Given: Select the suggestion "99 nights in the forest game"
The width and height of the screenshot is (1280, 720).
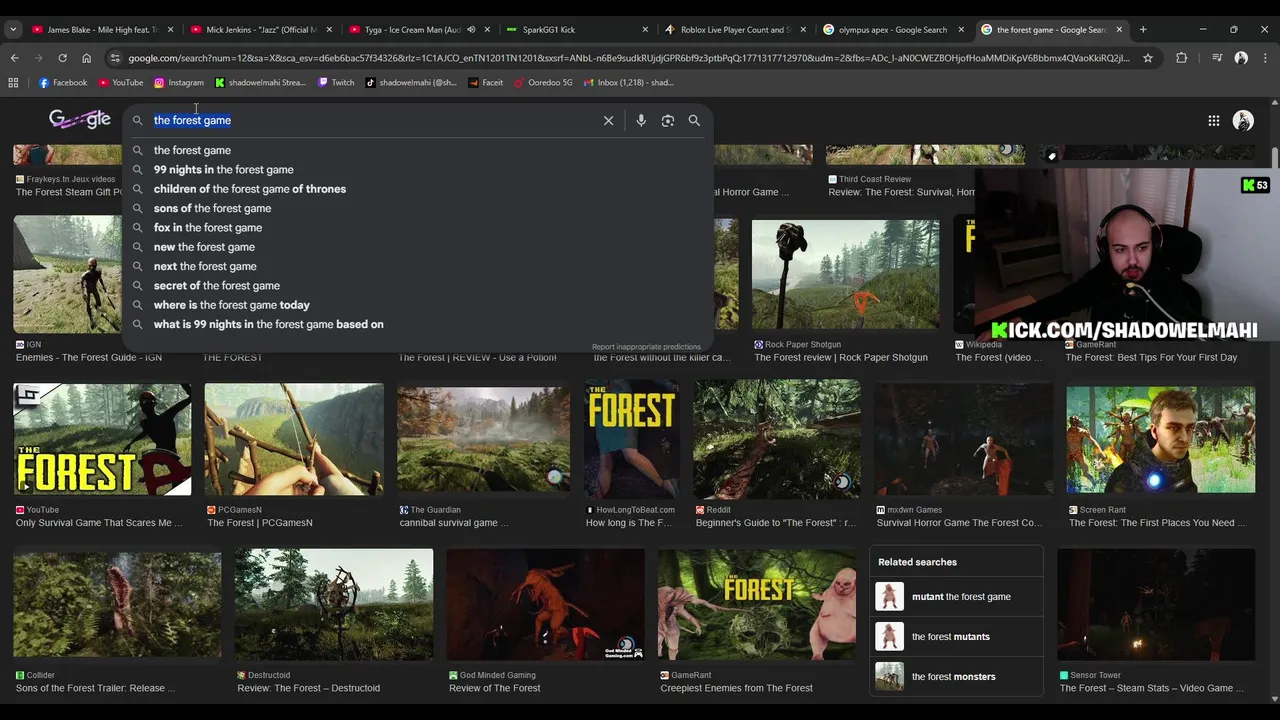Looking at the screenshot, I should click(223, 170).
